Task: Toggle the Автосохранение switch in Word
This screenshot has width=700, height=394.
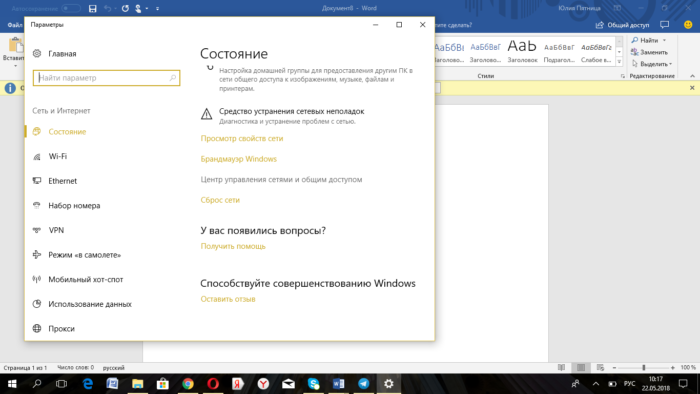Action: pyautogui.click(x=71, y=8)
